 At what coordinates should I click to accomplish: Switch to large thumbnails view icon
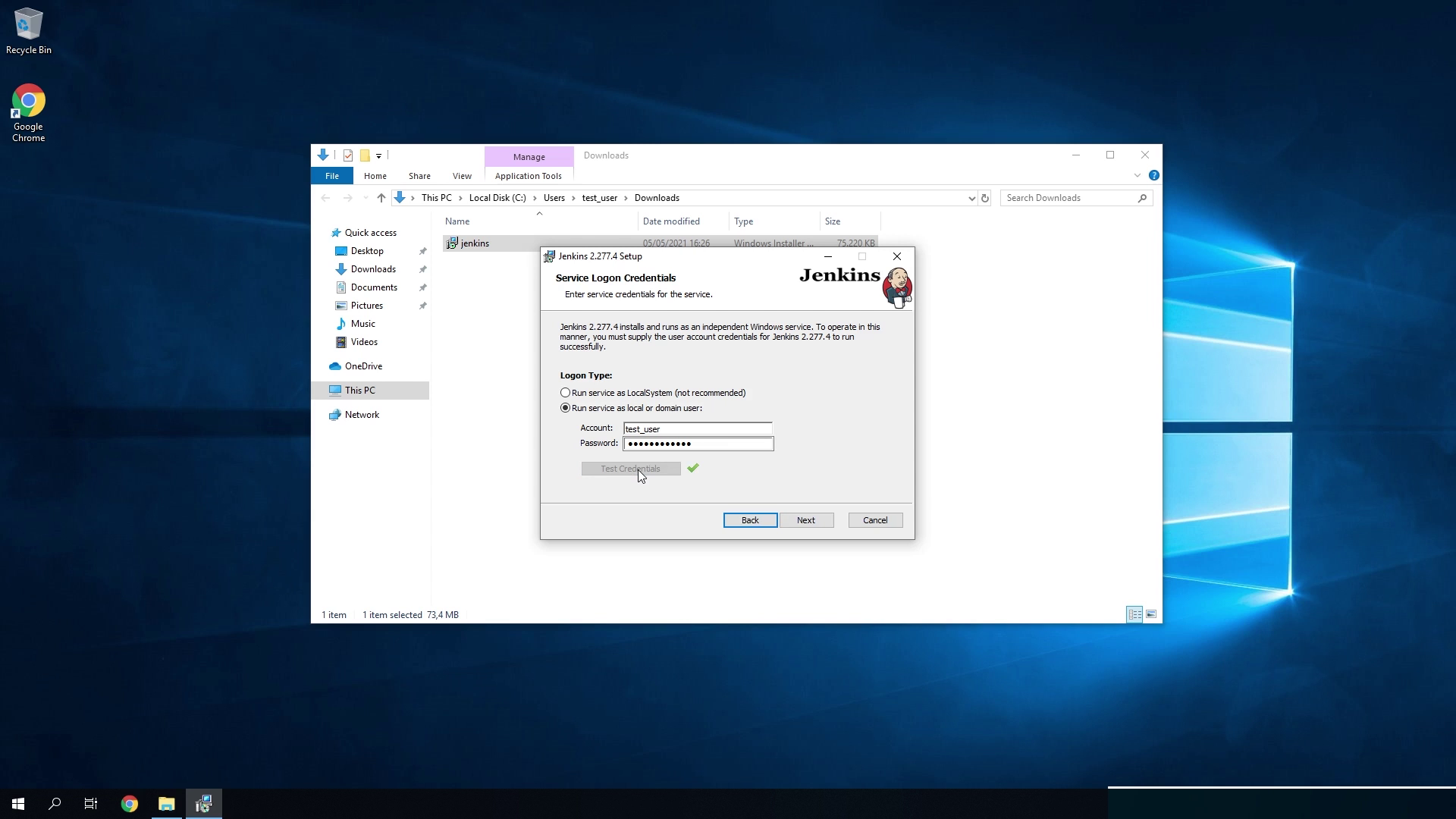point(1151,614)
